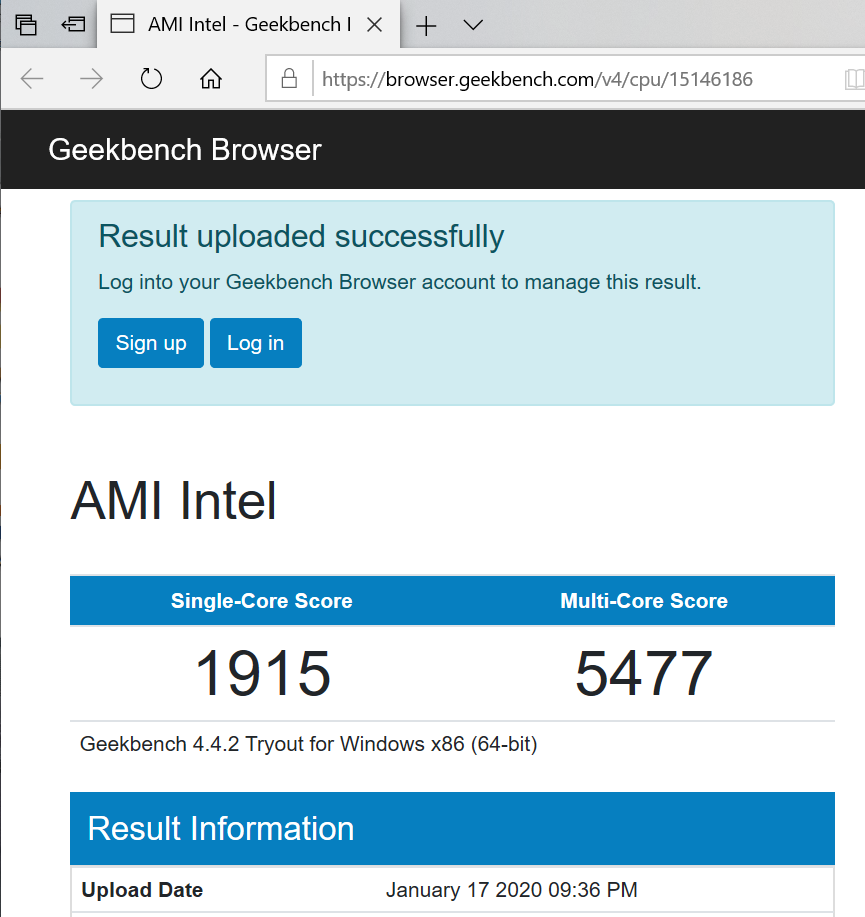
Task: Close the AMI Intel Geekbench tab
Action: coord(374,25)
